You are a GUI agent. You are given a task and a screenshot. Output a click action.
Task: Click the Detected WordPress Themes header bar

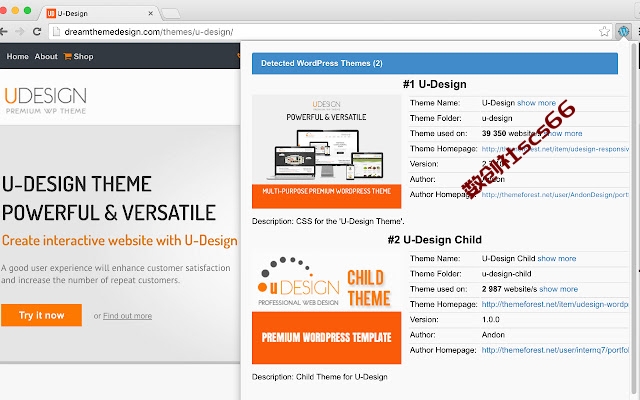click(435, 63)
